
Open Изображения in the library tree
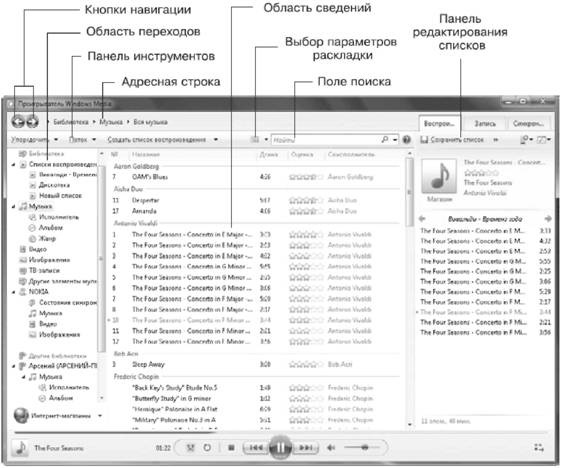pos(49,260)
